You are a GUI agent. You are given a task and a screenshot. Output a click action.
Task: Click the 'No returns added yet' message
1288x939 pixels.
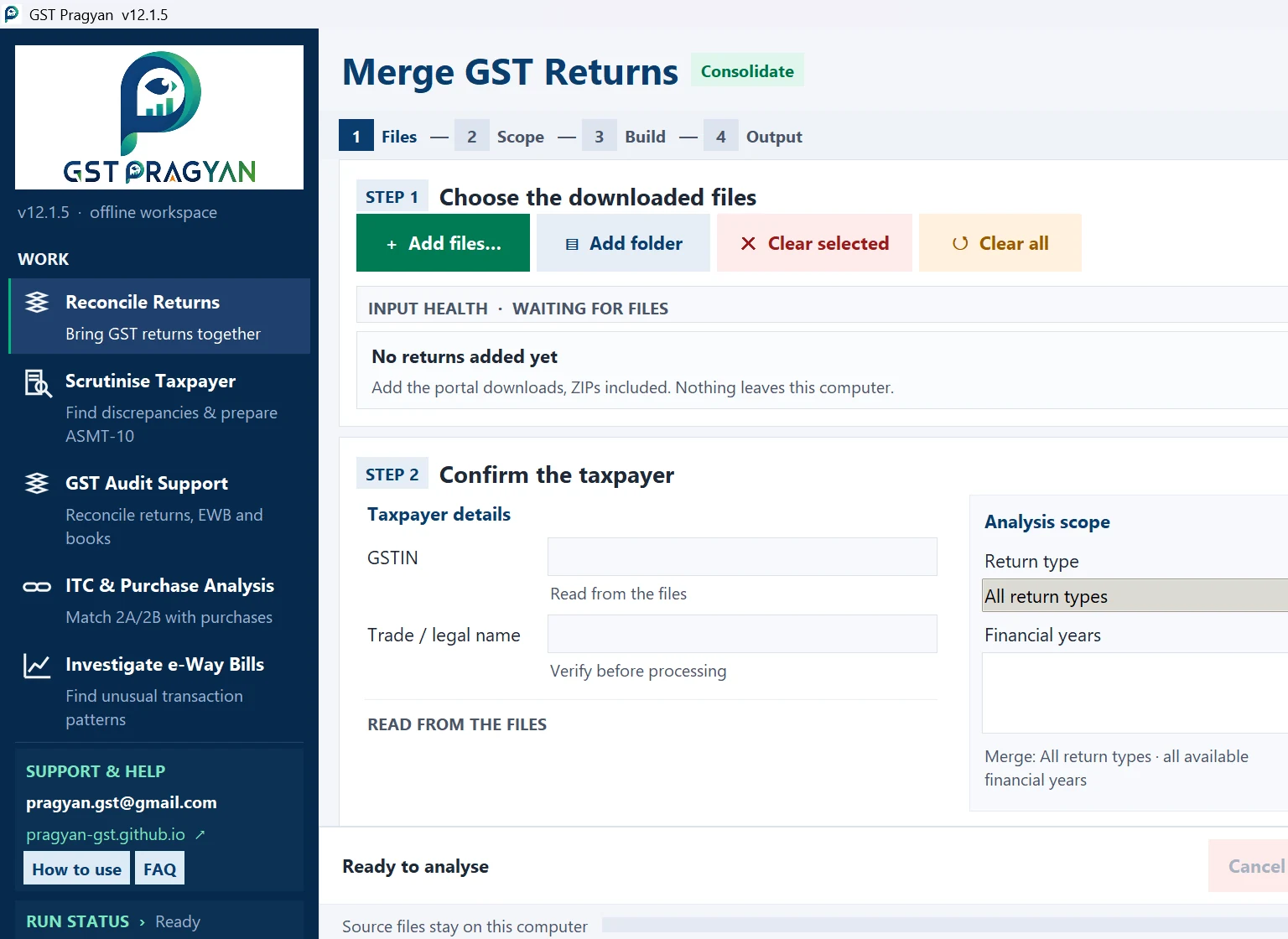click(x=465, y=356)
